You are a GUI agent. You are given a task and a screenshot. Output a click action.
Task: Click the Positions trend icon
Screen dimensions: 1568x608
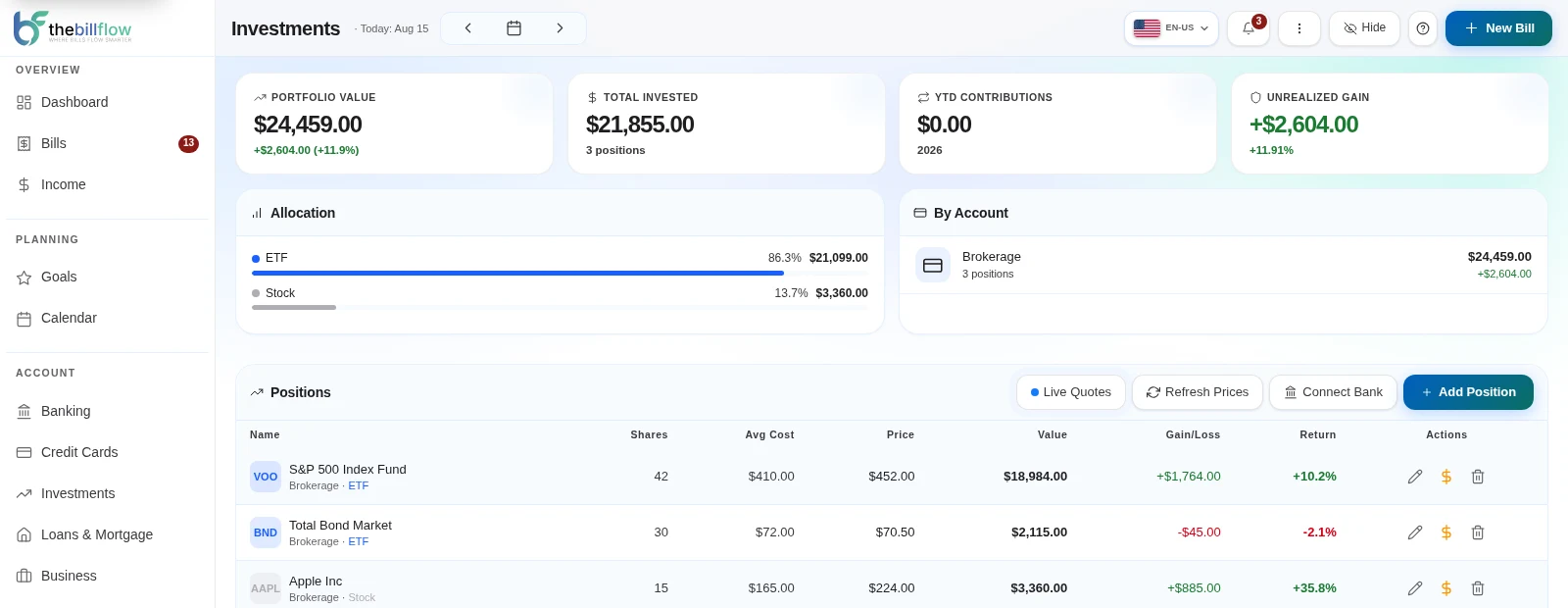point(257,392)
